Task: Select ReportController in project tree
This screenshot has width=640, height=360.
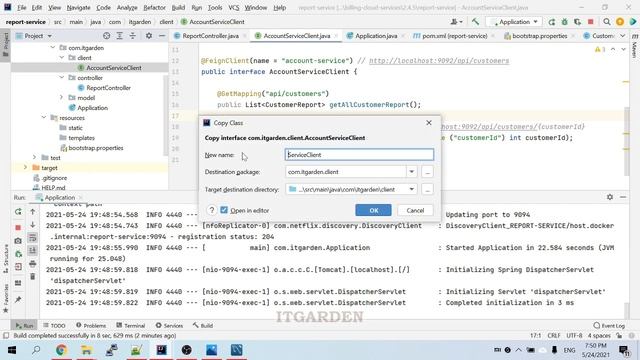Action: (108, 88)
